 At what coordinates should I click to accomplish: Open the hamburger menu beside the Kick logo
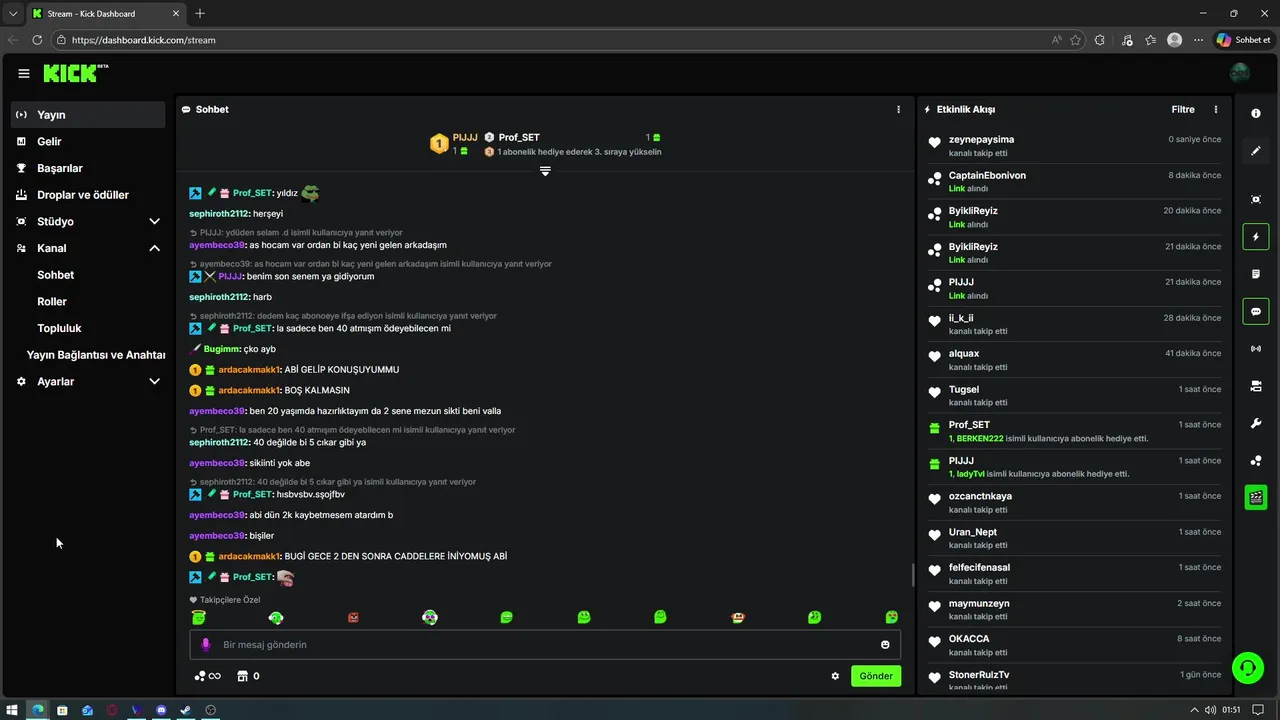point(23,73)
